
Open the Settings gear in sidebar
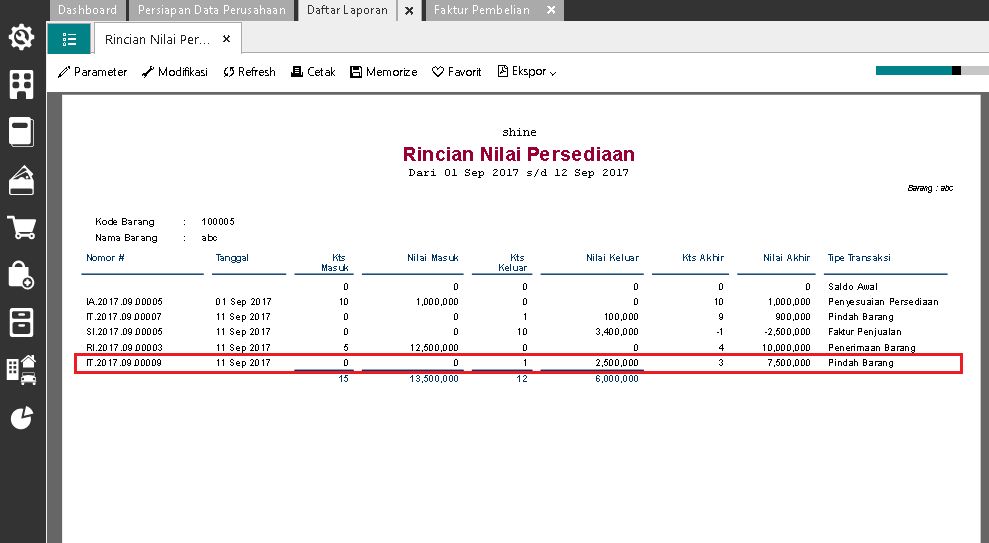tap(21, 38)
